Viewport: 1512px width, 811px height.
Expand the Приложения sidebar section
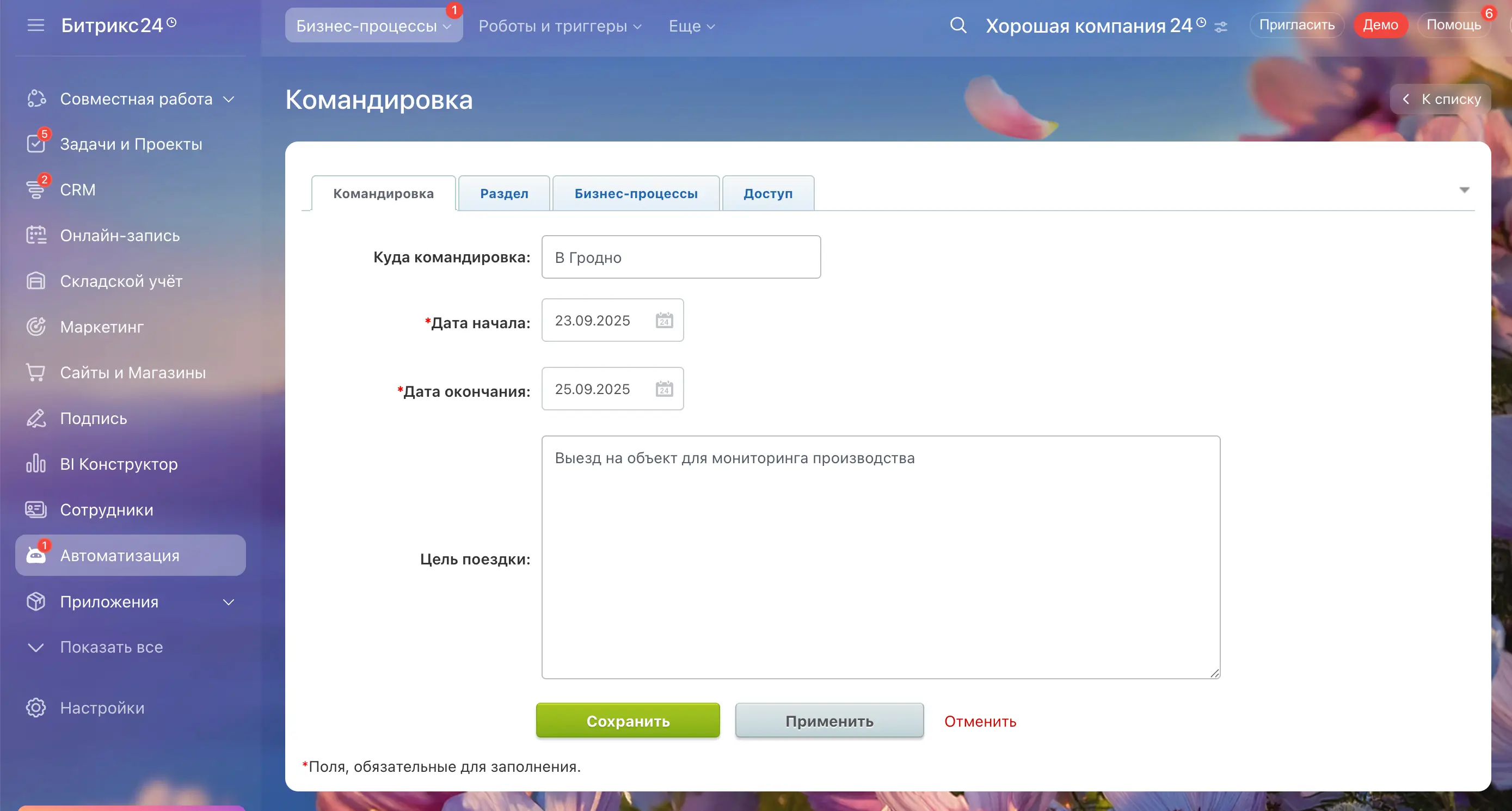[x=229, y=602]
